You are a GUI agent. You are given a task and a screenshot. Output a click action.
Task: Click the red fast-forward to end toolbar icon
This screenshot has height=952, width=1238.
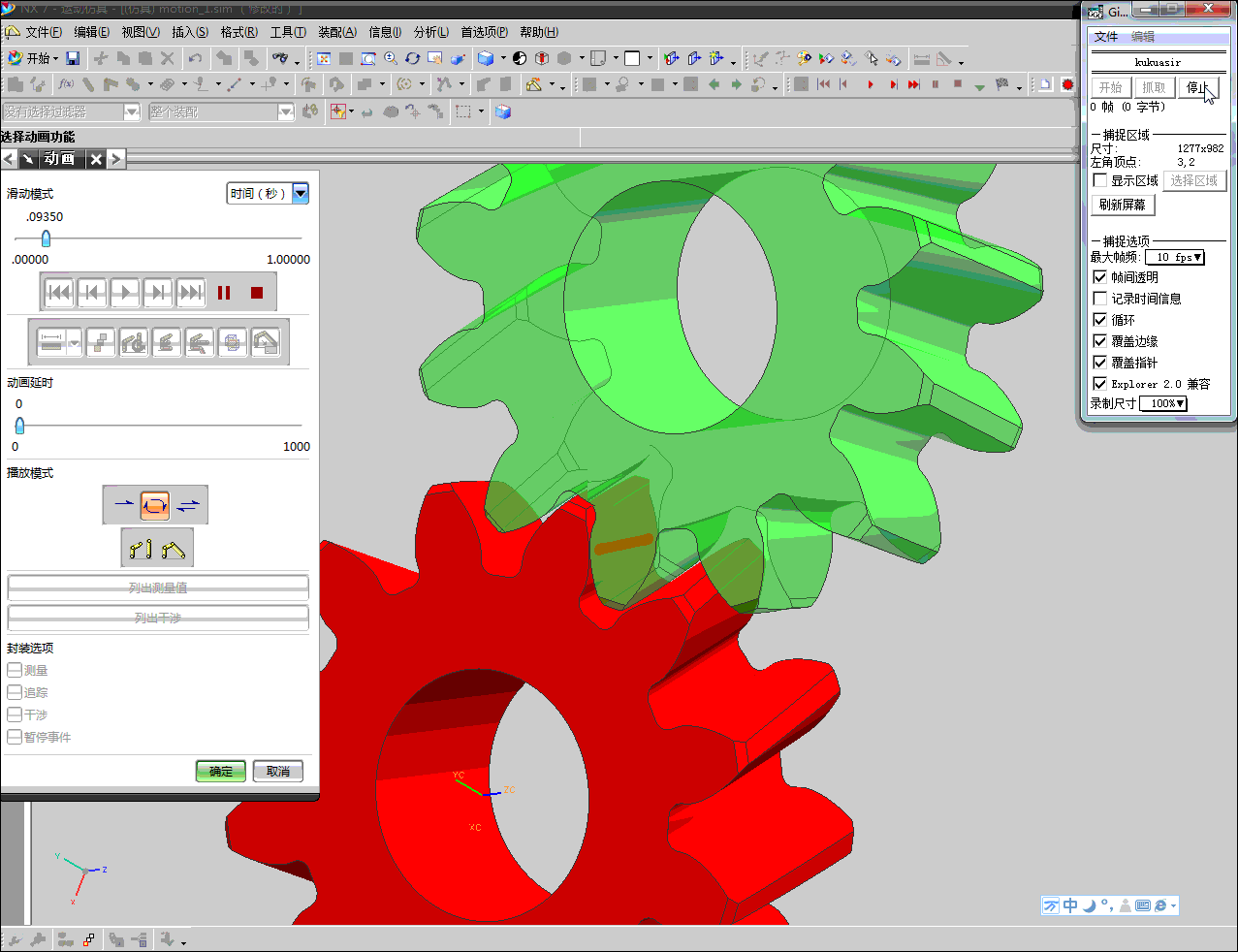point(913,84)
